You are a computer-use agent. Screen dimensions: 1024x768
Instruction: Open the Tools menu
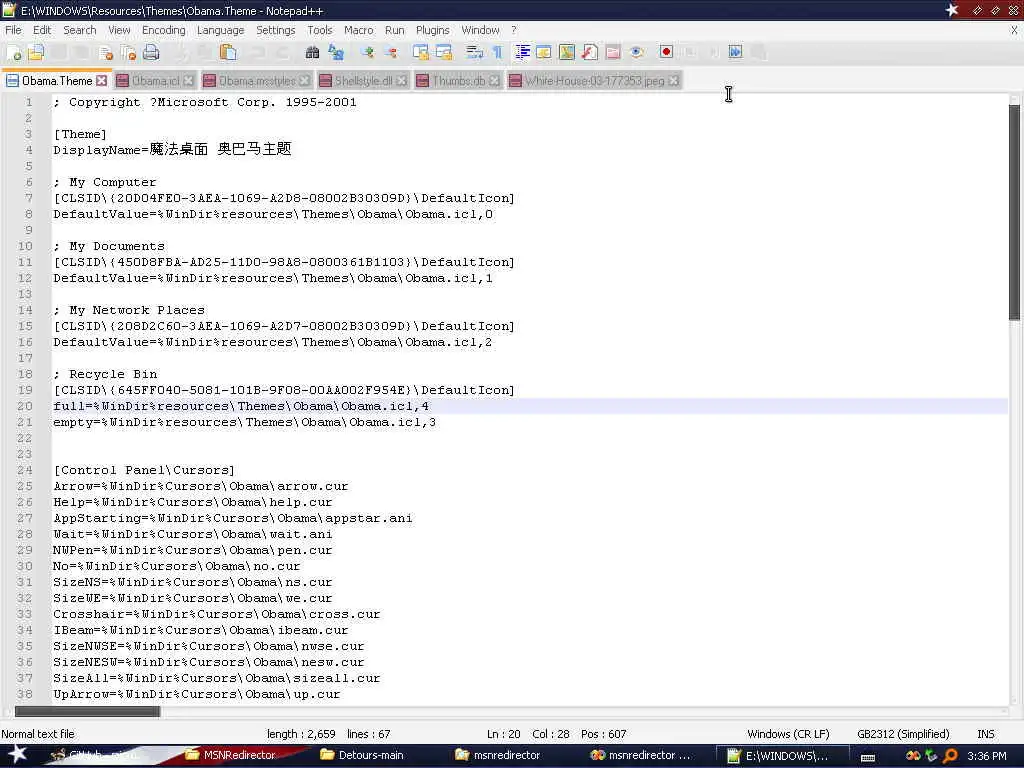pyautogui.click(x=319, y=30)
